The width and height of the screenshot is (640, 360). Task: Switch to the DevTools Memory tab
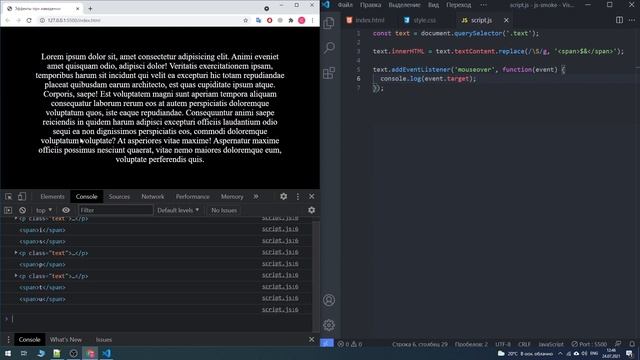pyautogui.click(x=232, y=197)
